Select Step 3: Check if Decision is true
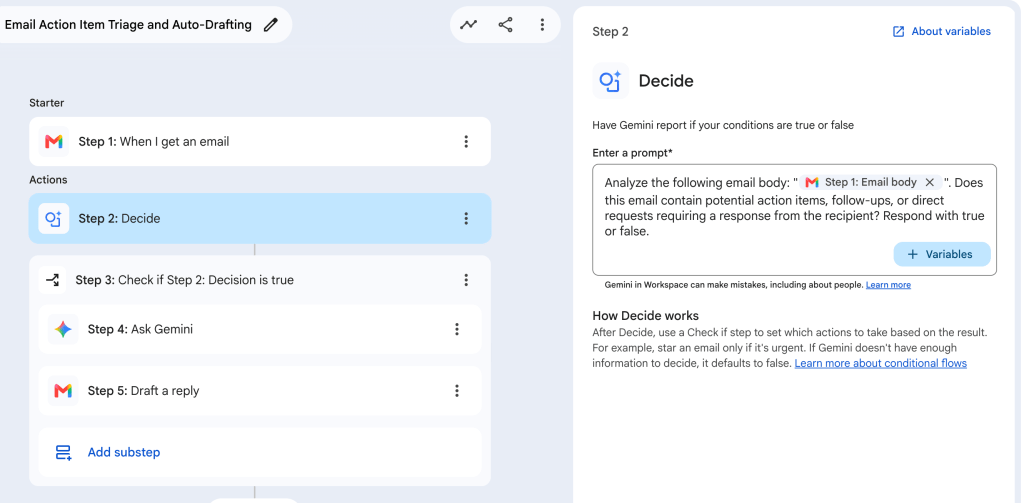Screen dimensions: 1024x503 (260, 280)
